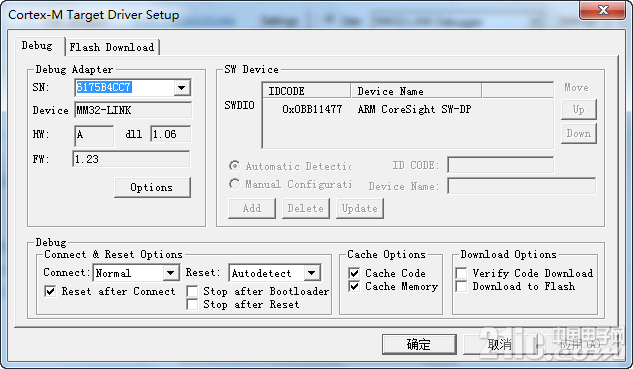Expand the Connect mode dropdown

point(171,273)
